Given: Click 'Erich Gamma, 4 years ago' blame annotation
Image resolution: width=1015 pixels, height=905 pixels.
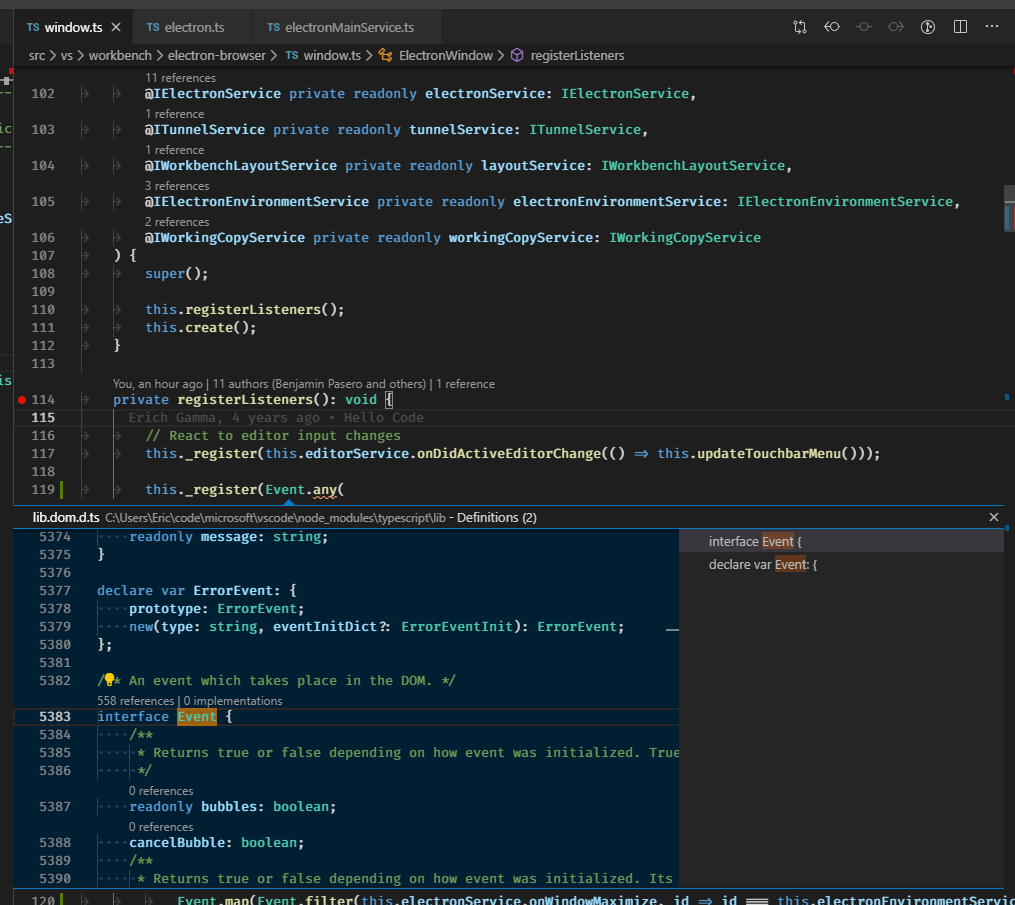Looking at the screenshot, I should click(x=223, y=418).
